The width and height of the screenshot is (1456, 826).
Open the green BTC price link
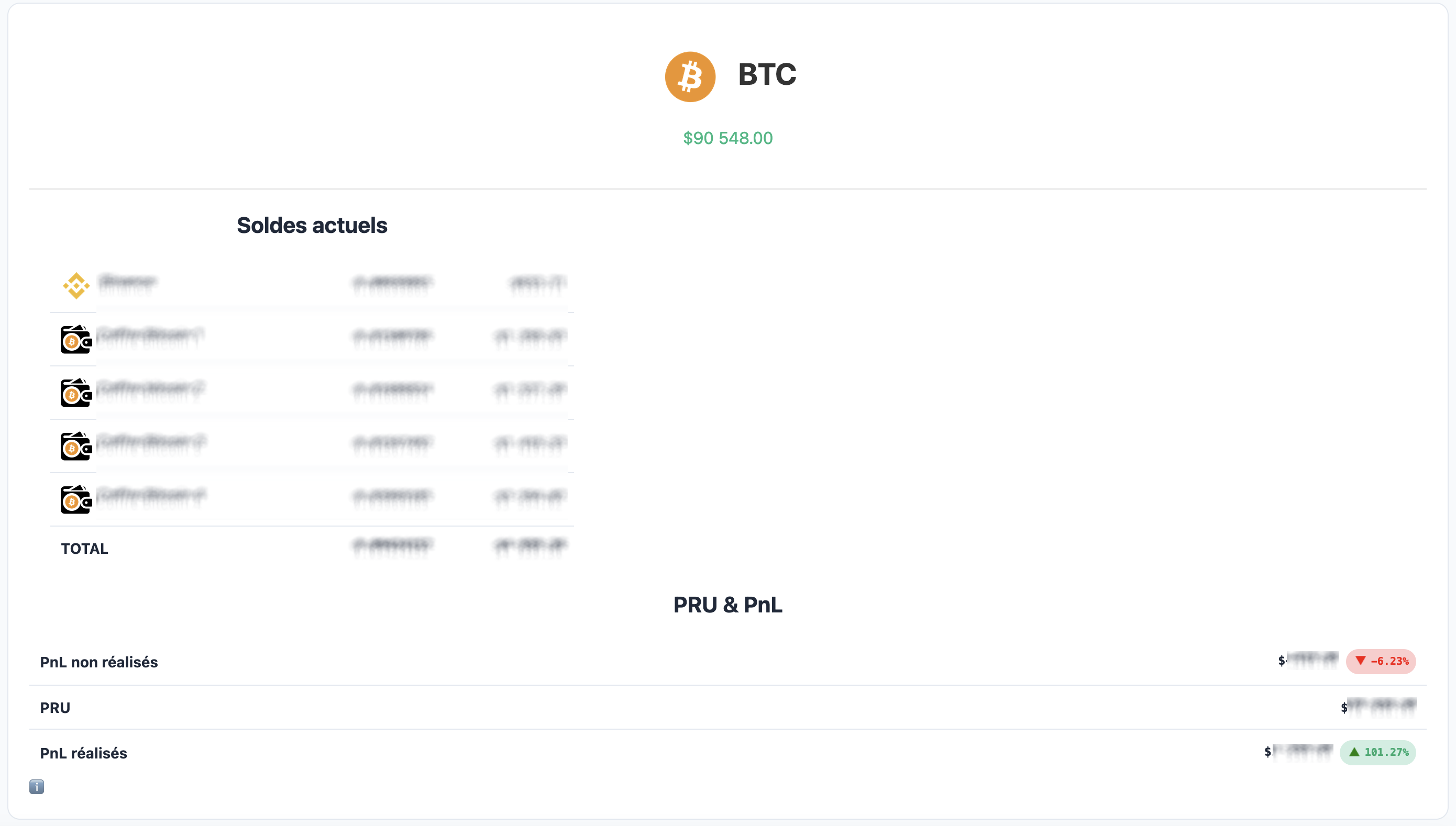pos(727,138)
